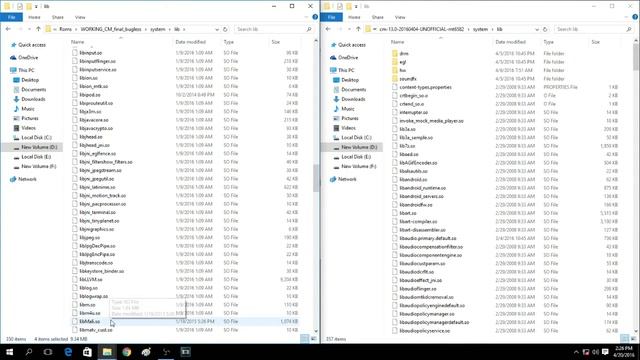The image size is (640, 360).
Task: Switch left window to large icons view
Action: coord(313,338)
